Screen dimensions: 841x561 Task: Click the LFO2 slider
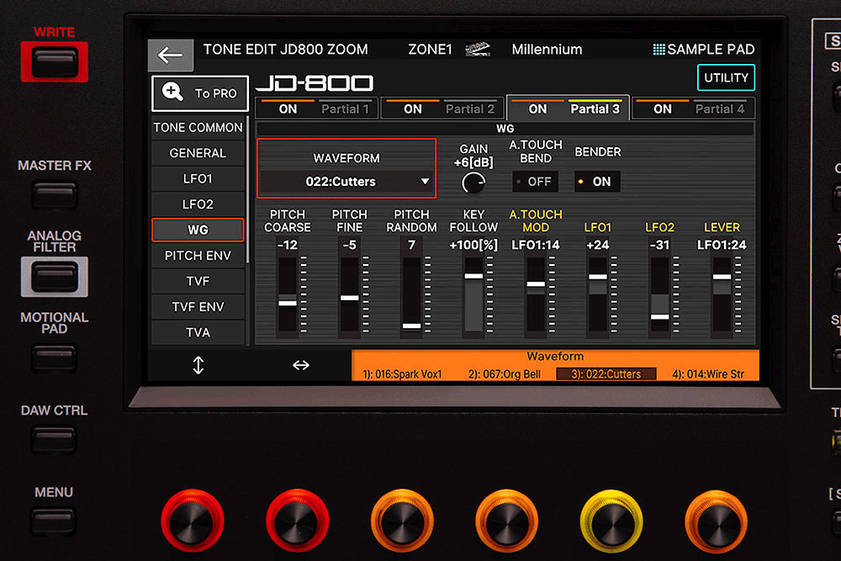[659, 296]
